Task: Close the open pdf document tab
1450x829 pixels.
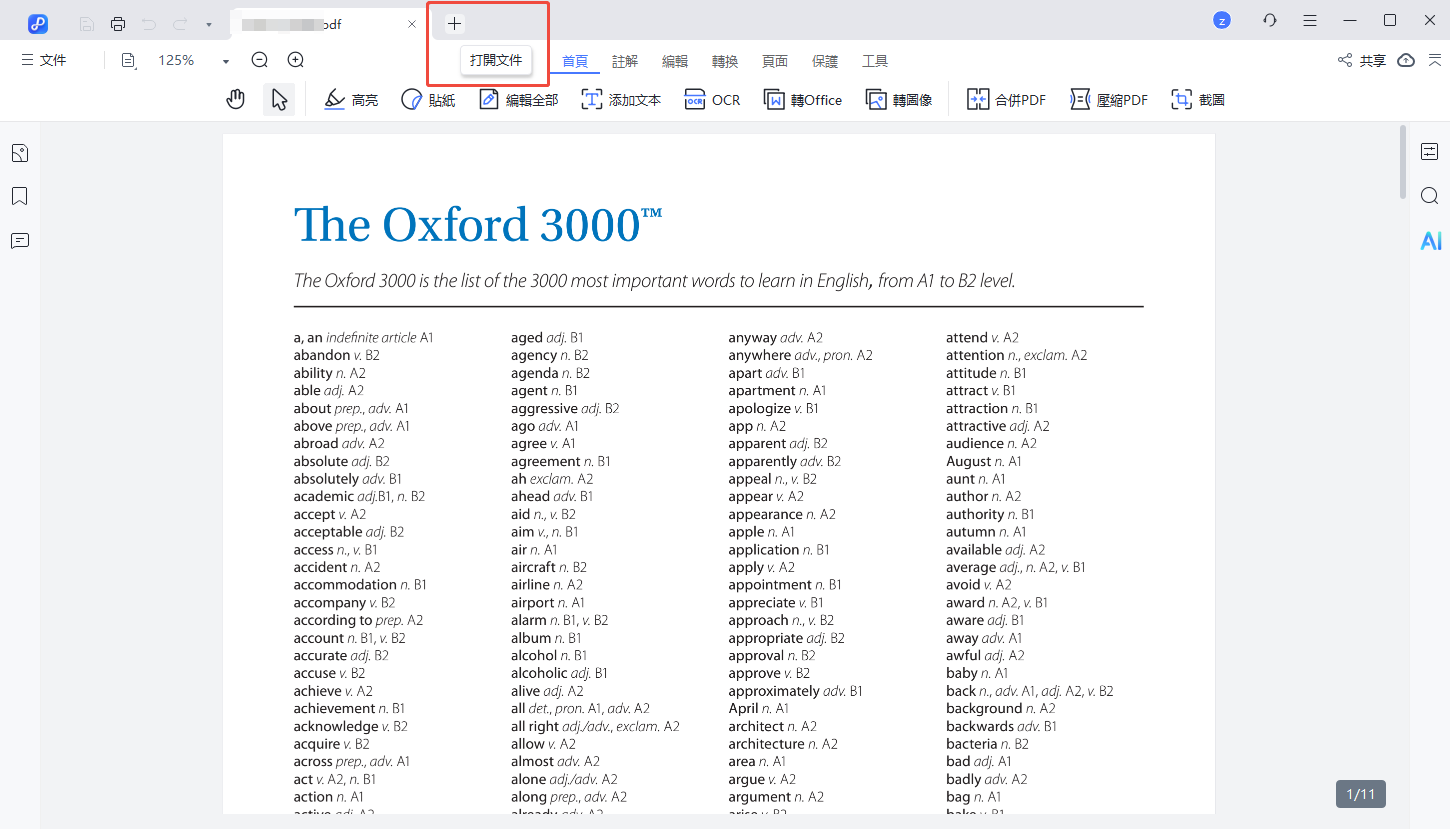Action: click(412, 24)
